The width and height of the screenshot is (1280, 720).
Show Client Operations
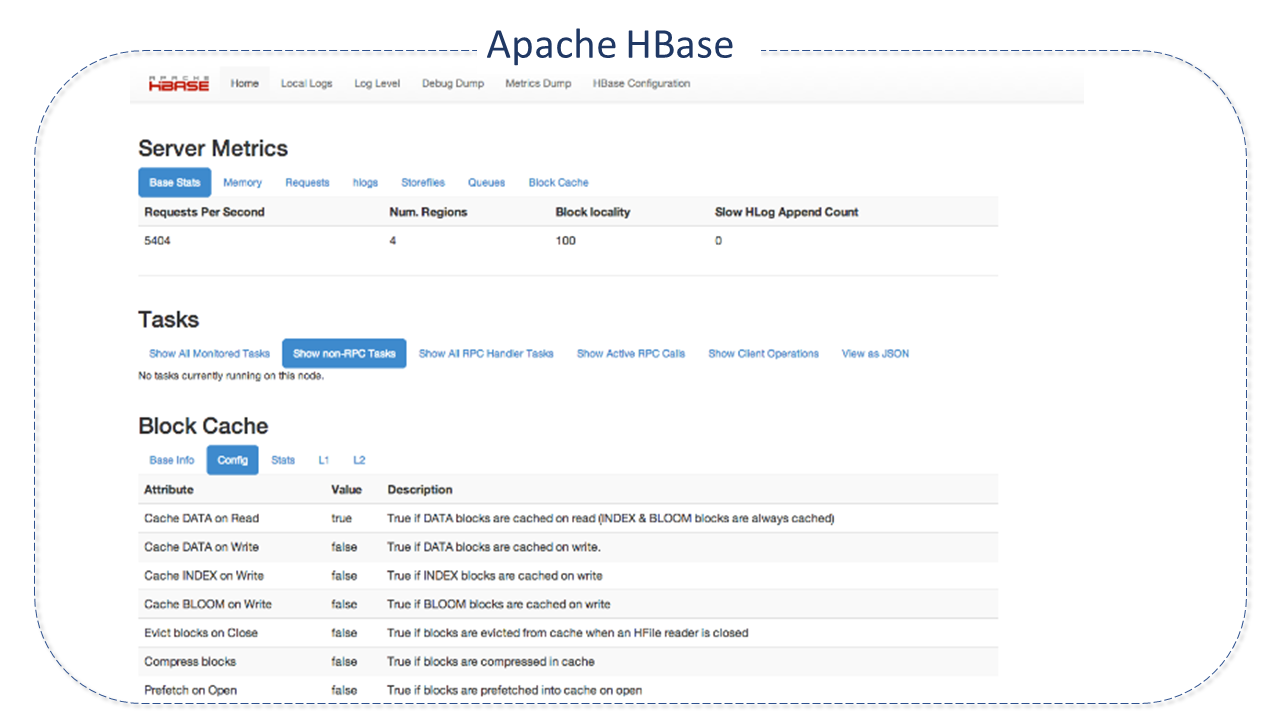764,354
